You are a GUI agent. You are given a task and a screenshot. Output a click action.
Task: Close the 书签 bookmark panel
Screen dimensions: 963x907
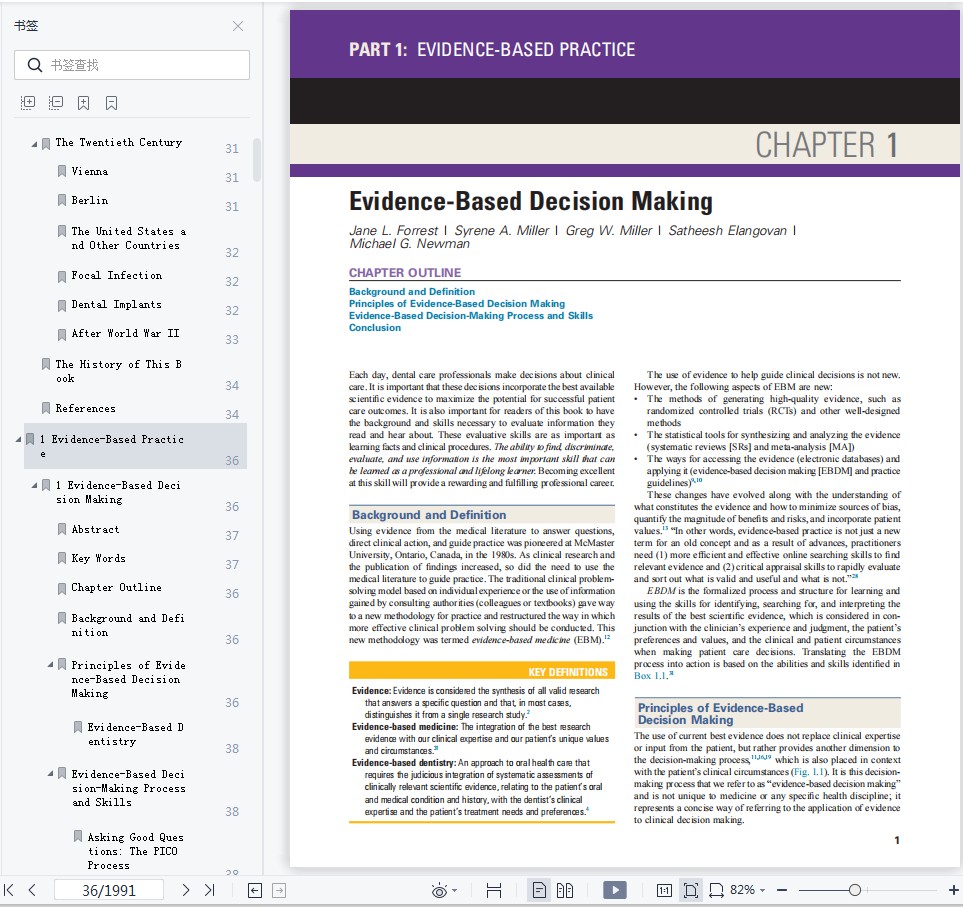[x=238, y=26]
